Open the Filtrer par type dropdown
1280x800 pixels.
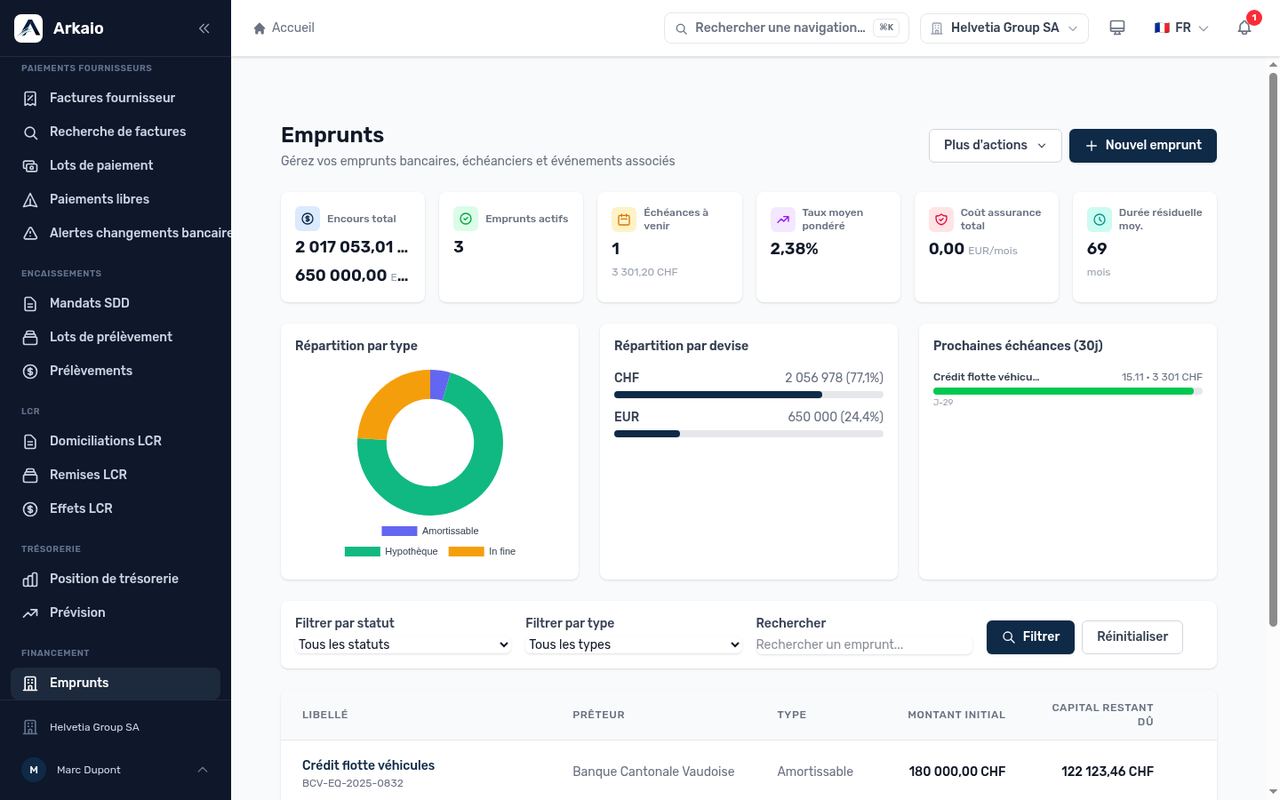tap(634, 645)
